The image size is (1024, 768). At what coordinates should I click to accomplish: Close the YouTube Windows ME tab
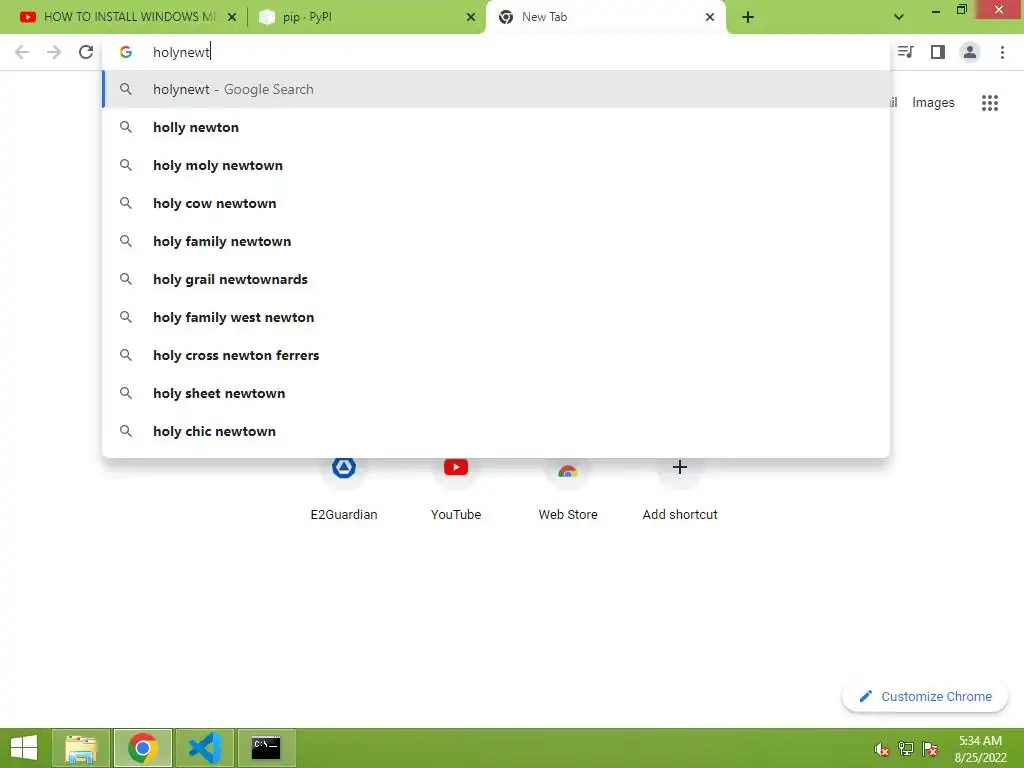(232, 17)
